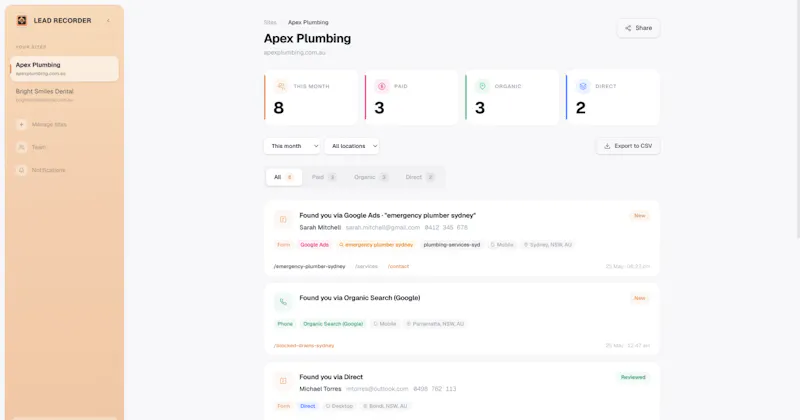Viewport: 800px width, 420px height.
Task: Click plumbing-services-syd campaign tag
Action: coord(452,245)
